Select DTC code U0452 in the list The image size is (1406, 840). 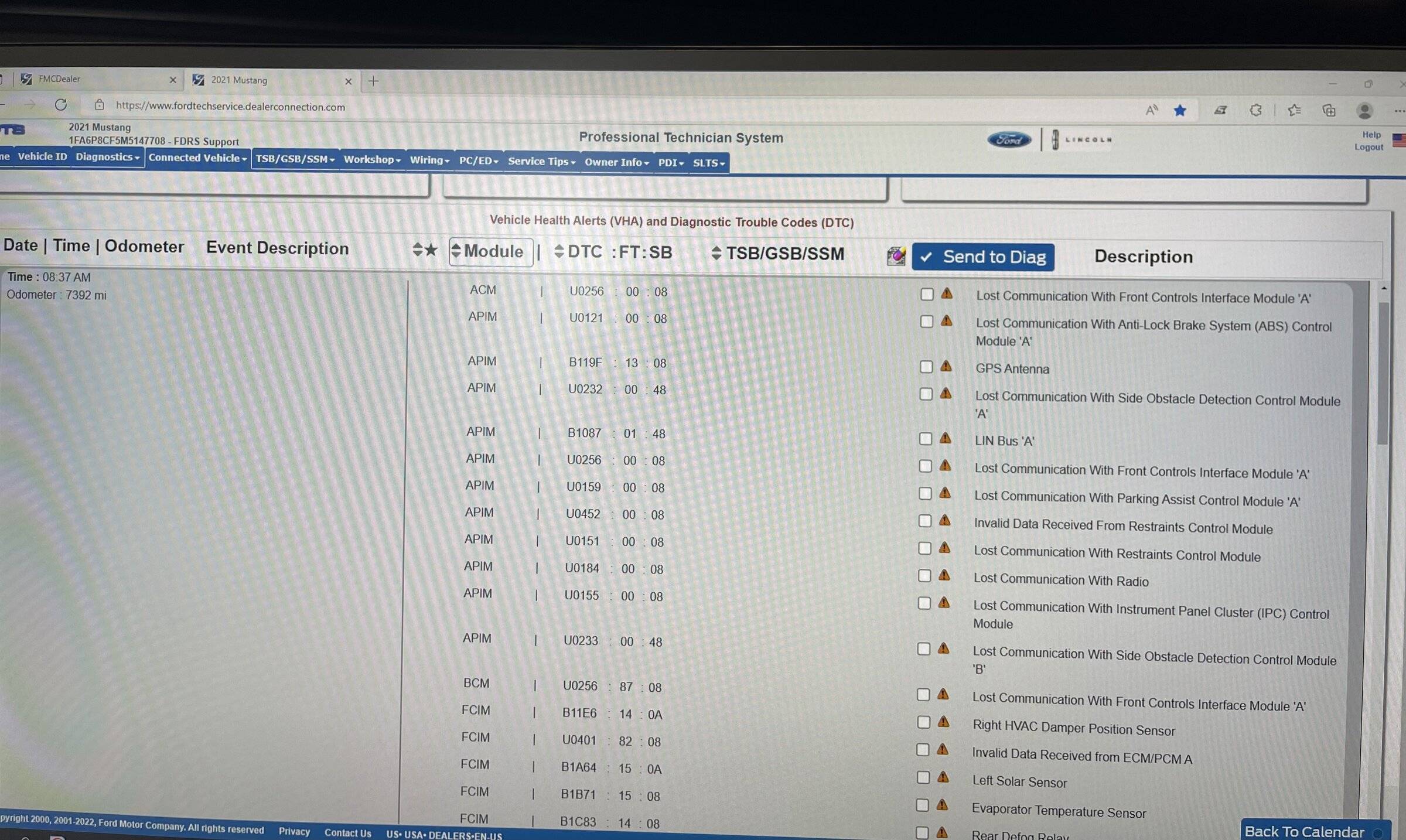click(583, 514)
